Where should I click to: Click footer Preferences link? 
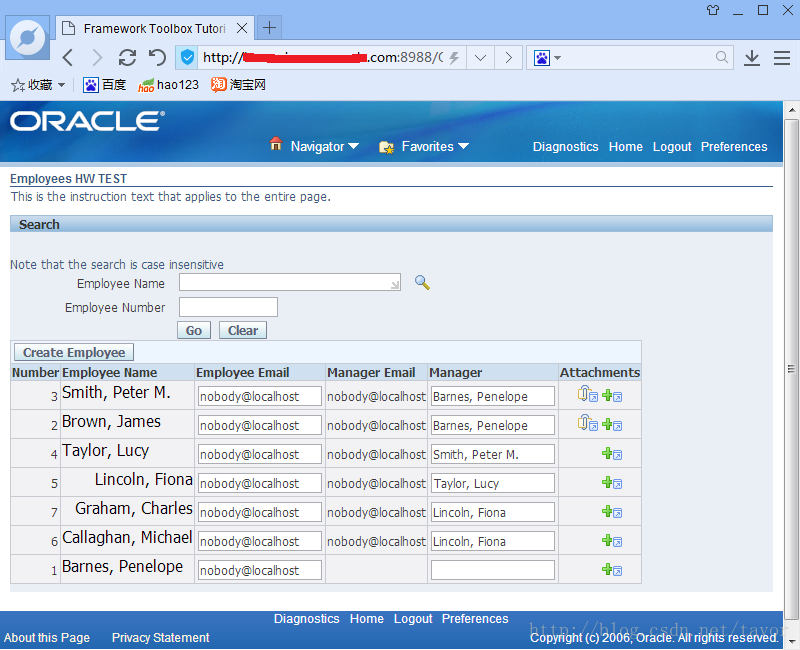point(475,619)
